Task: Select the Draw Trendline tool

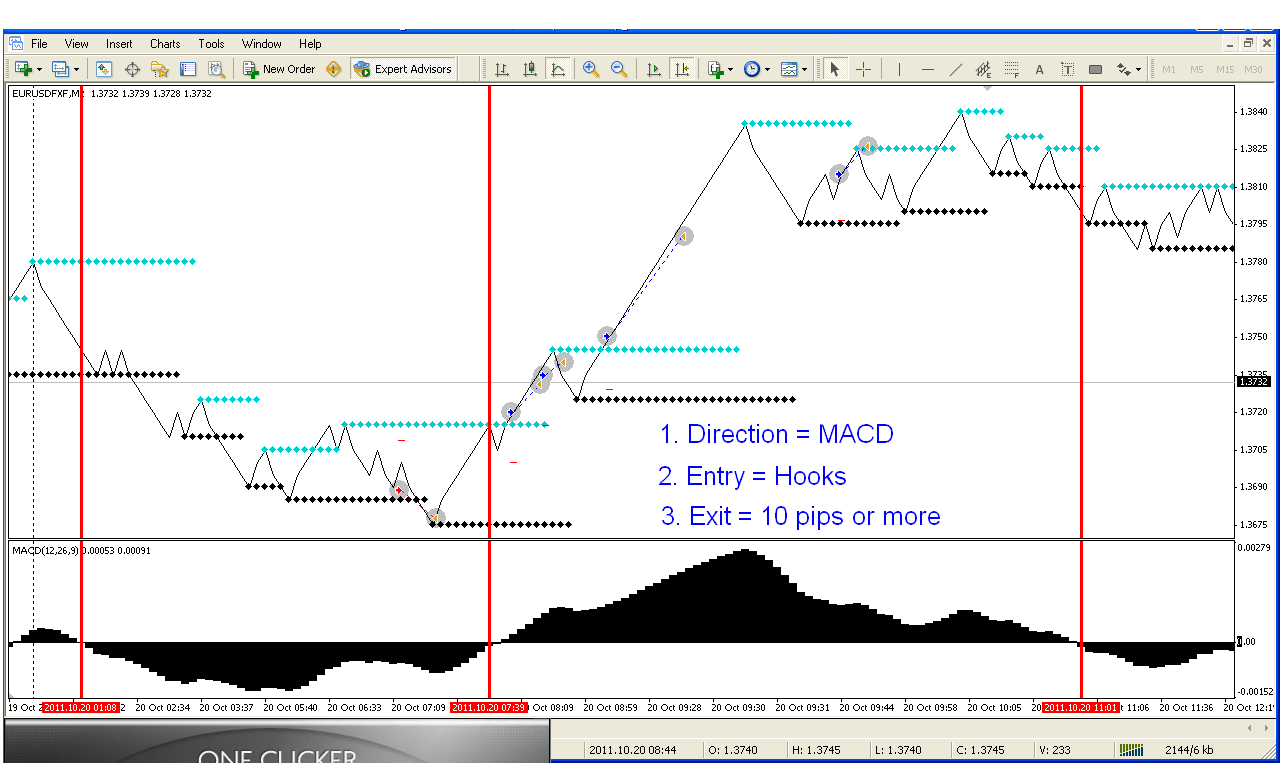Action: [955, 69]
